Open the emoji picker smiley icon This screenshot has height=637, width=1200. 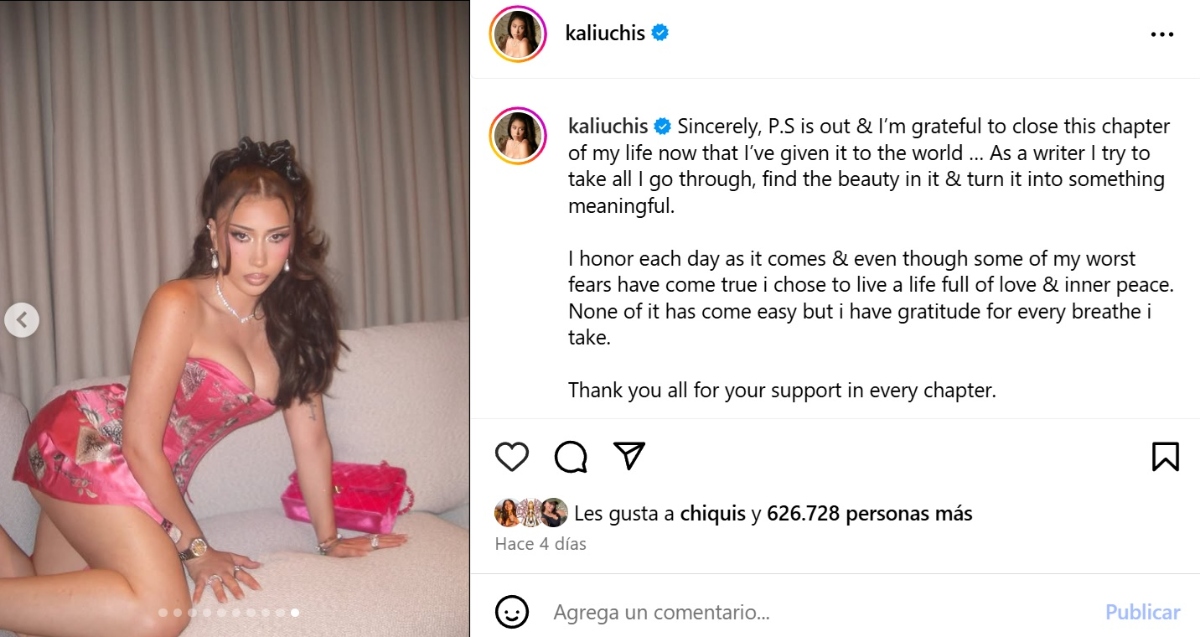click(x=512, y=611)
